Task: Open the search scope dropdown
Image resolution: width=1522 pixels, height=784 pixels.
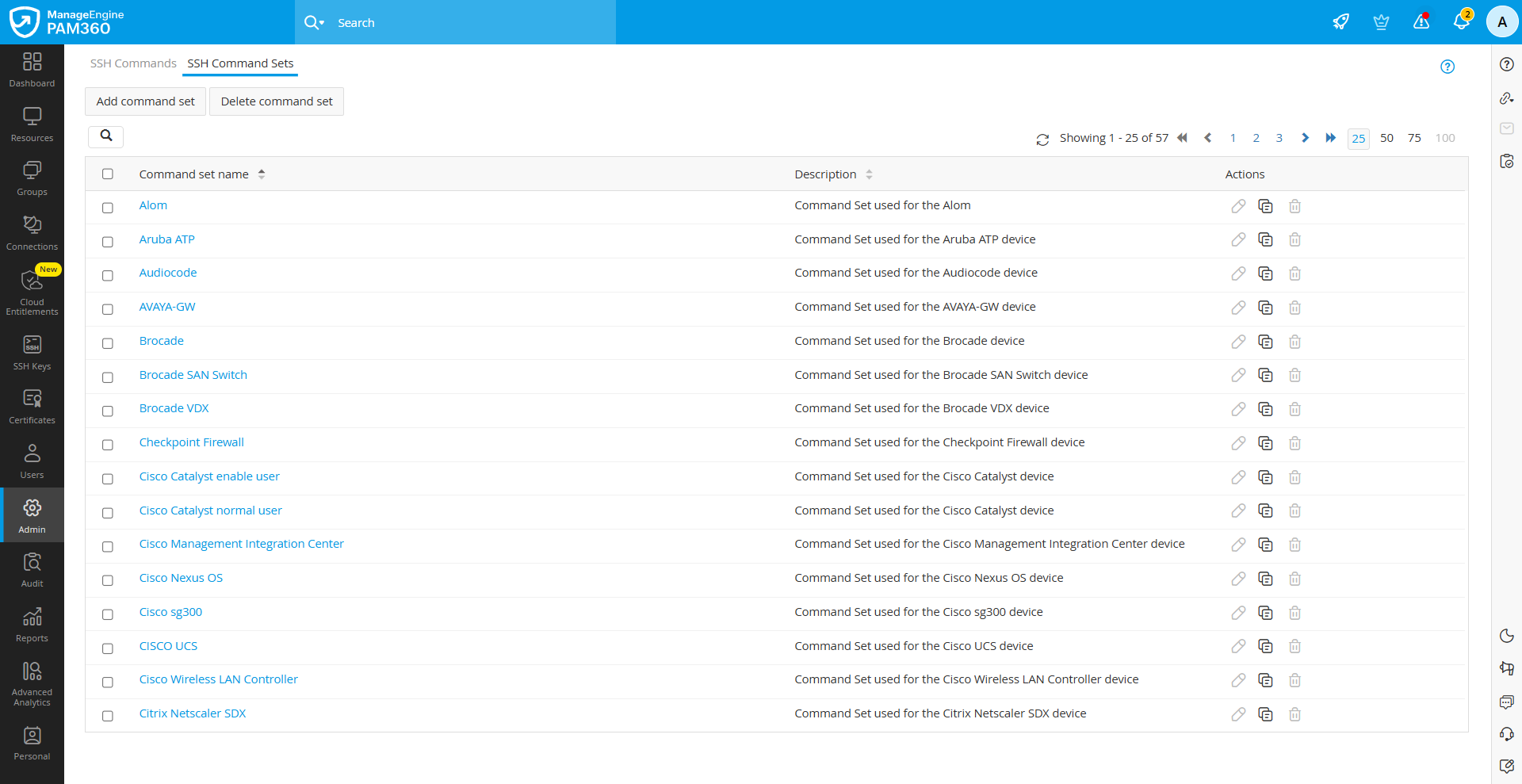Action: click(322, 22)
